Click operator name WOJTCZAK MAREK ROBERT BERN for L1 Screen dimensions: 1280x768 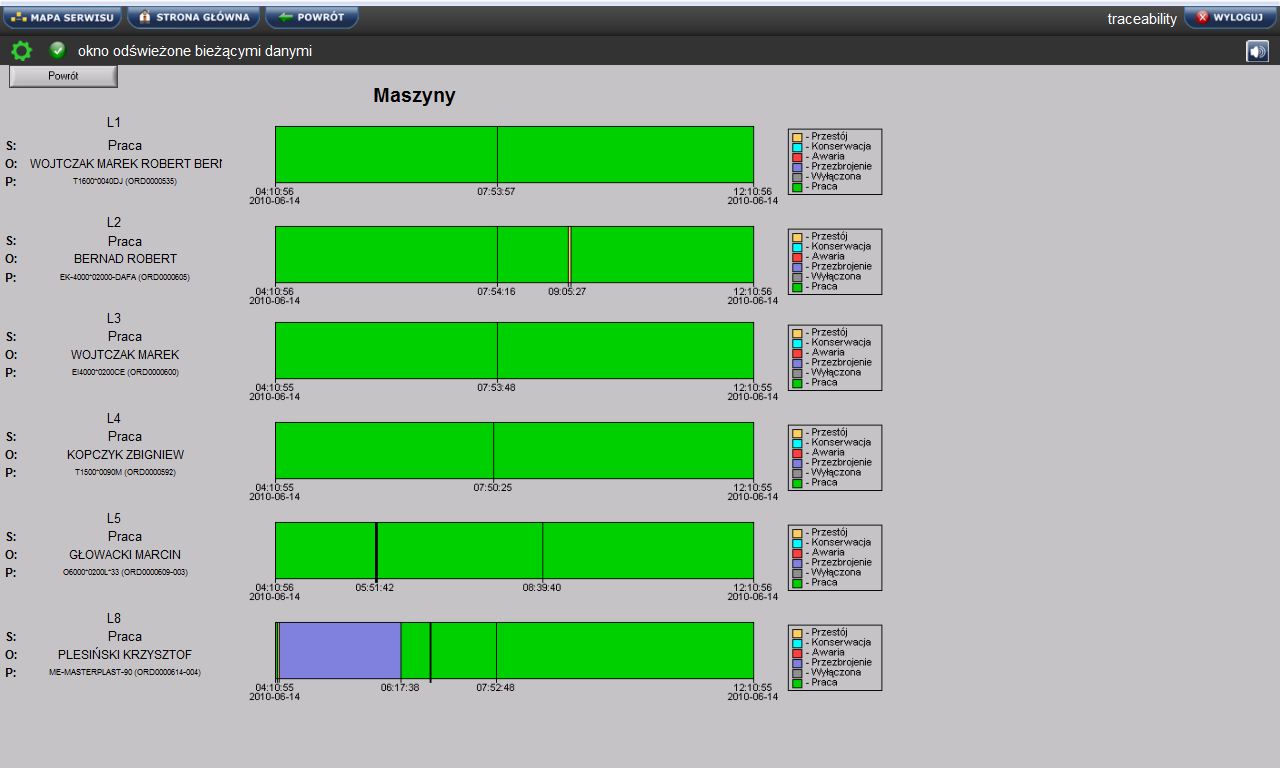(125, 163)
